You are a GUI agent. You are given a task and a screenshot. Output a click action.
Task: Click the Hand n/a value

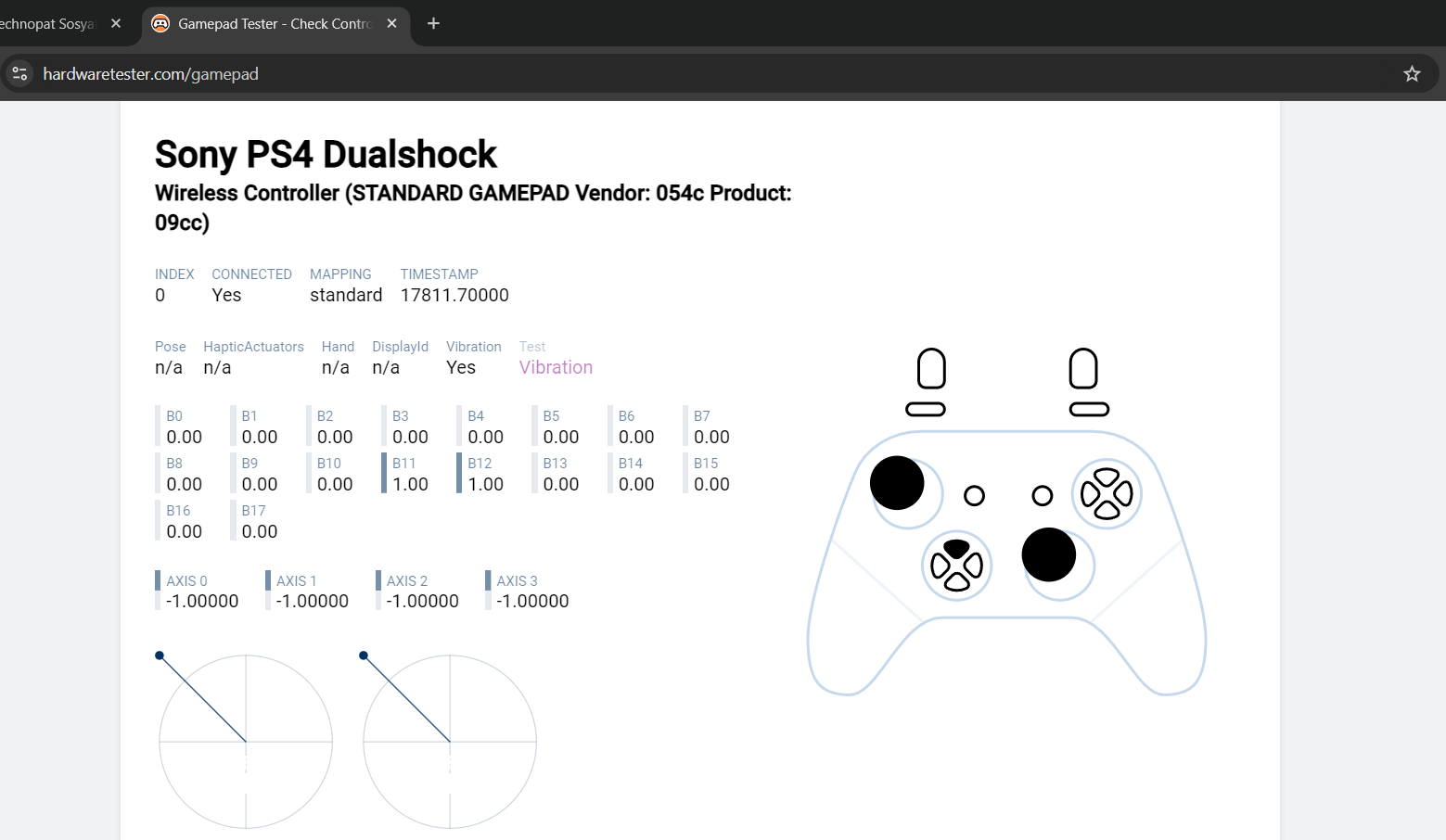pyautogui.click(x=336, y=367)
